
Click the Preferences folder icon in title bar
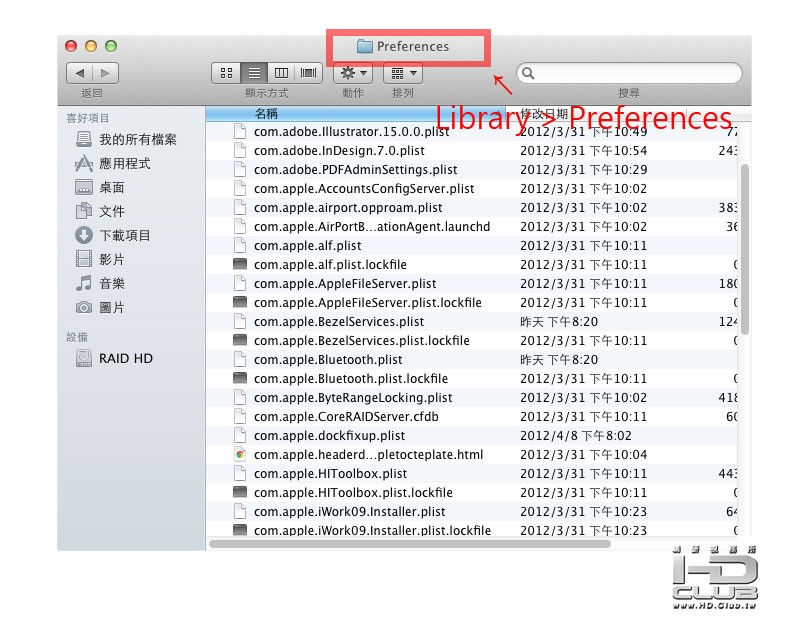click(365, 46)
